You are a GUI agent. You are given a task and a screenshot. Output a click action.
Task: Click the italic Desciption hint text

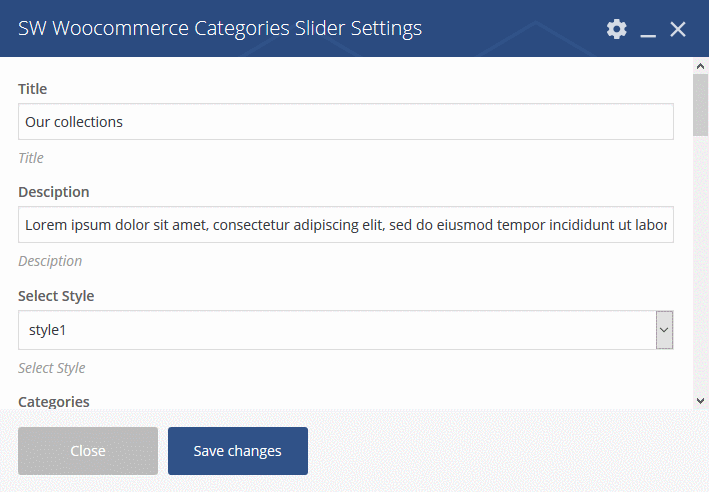click(x=50, y=261)
